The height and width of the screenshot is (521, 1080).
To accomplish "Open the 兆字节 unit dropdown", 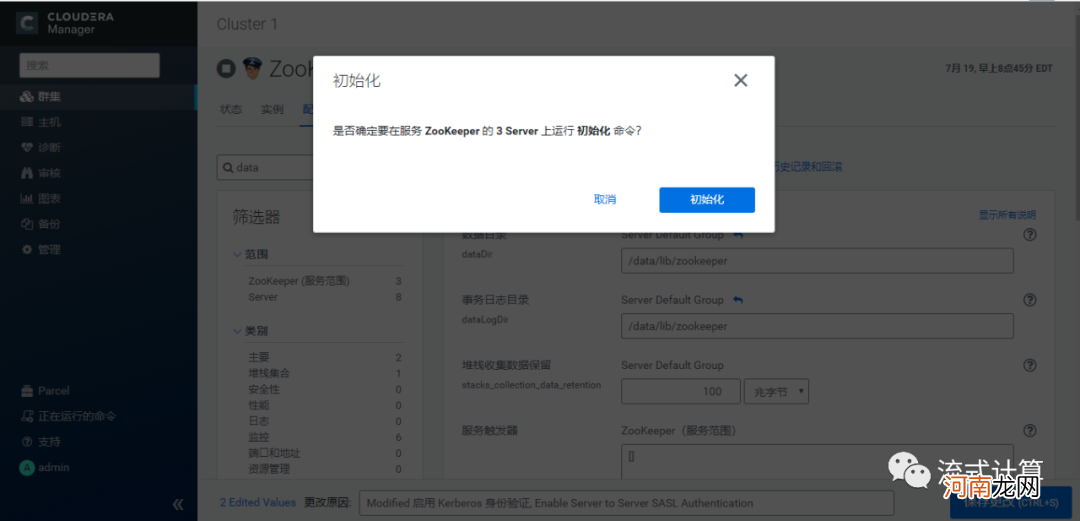I will 776,391.
